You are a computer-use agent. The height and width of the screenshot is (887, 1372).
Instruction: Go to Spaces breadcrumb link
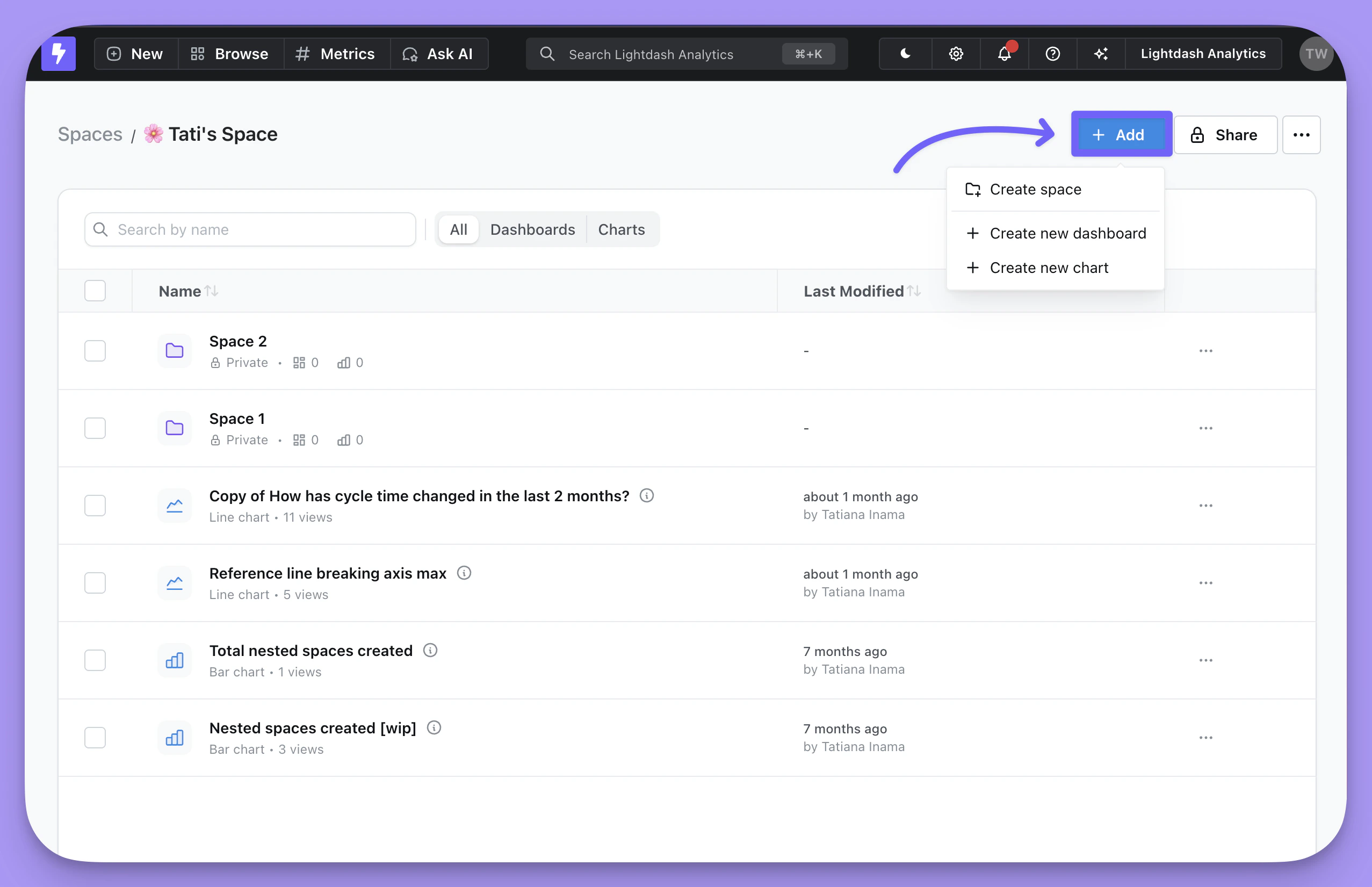pos(90,134)
